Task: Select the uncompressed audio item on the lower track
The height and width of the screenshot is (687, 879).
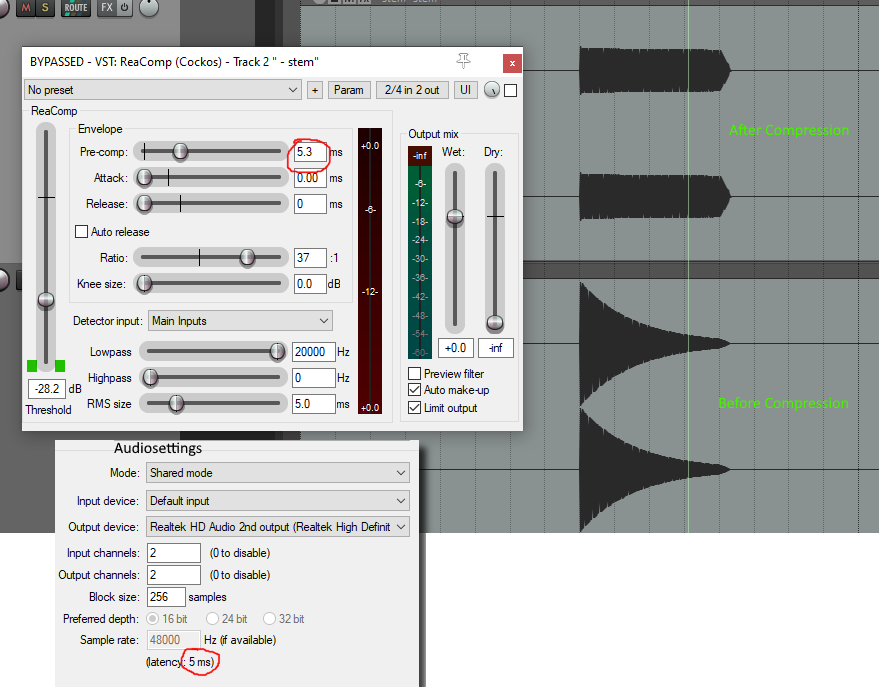Action: (655, 406)
